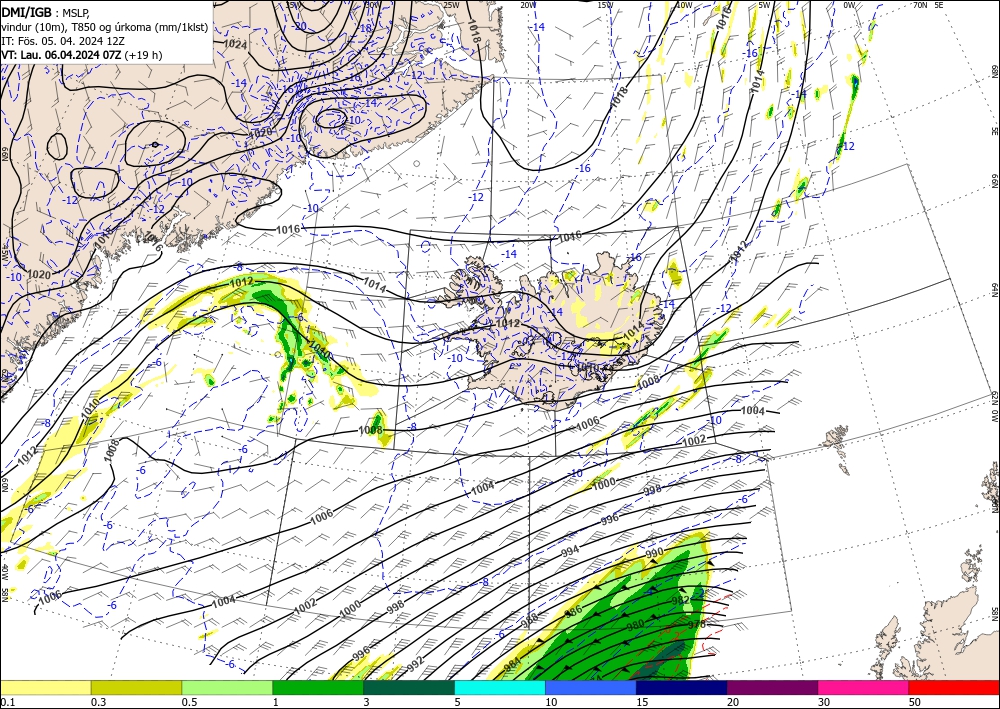Click the '30' legend scale value

click(823, 702)
